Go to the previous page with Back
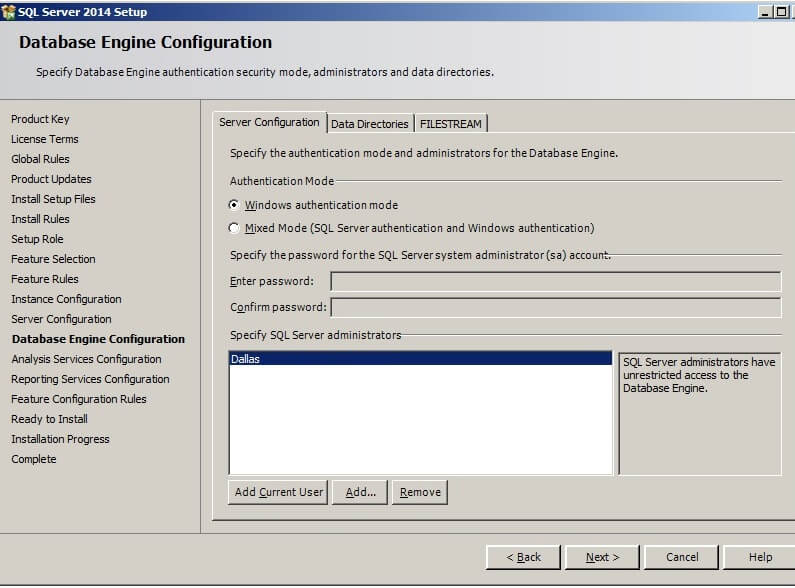 [x=523, y=557]
